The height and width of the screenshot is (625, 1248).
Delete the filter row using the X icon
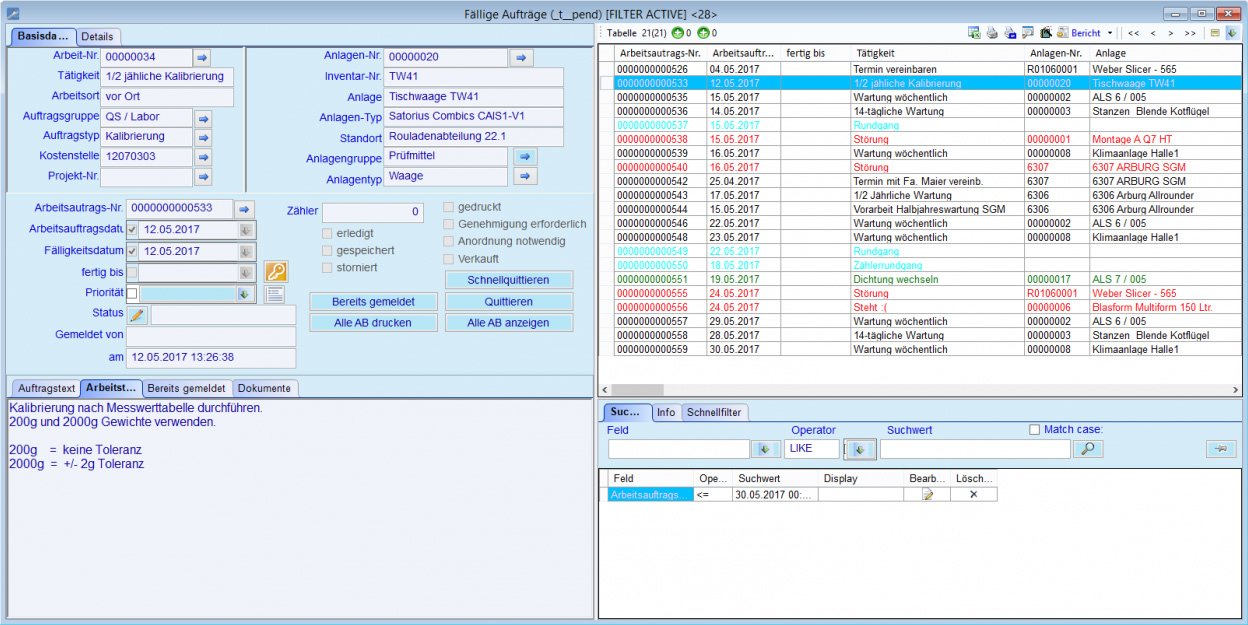tap(973, 494)
